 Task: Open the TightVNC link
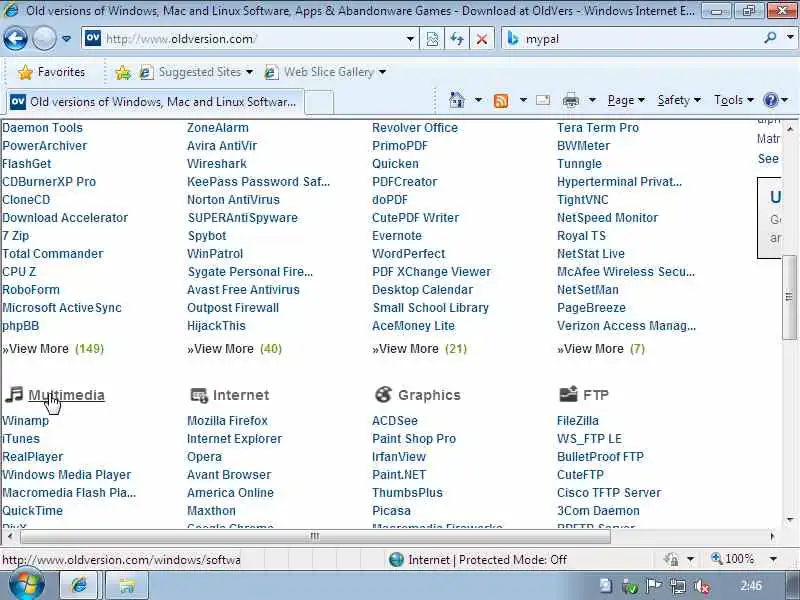[x=583, y=199]
